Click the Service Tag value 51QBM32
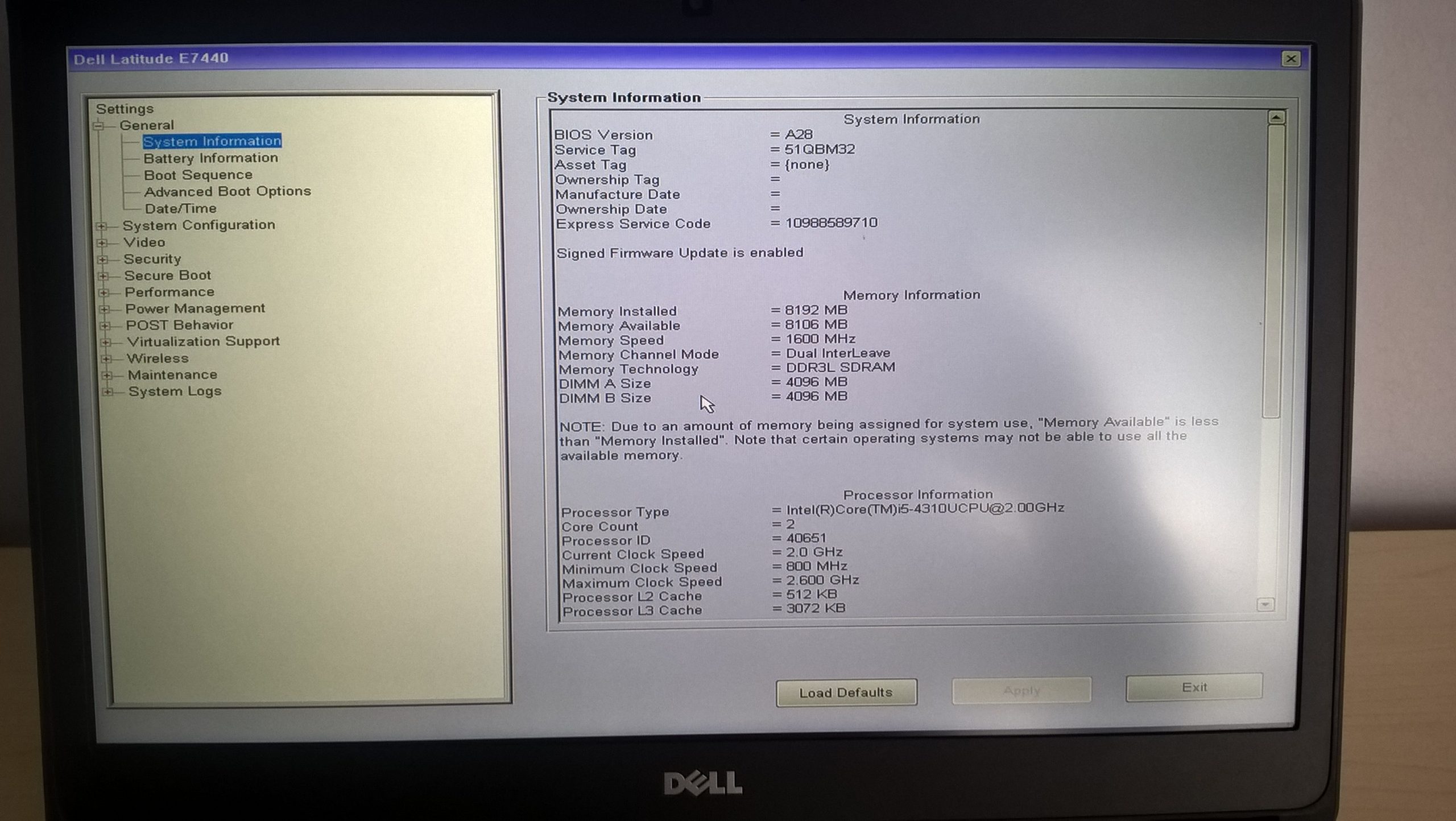The image size is (1456, 821). point(820,149)
